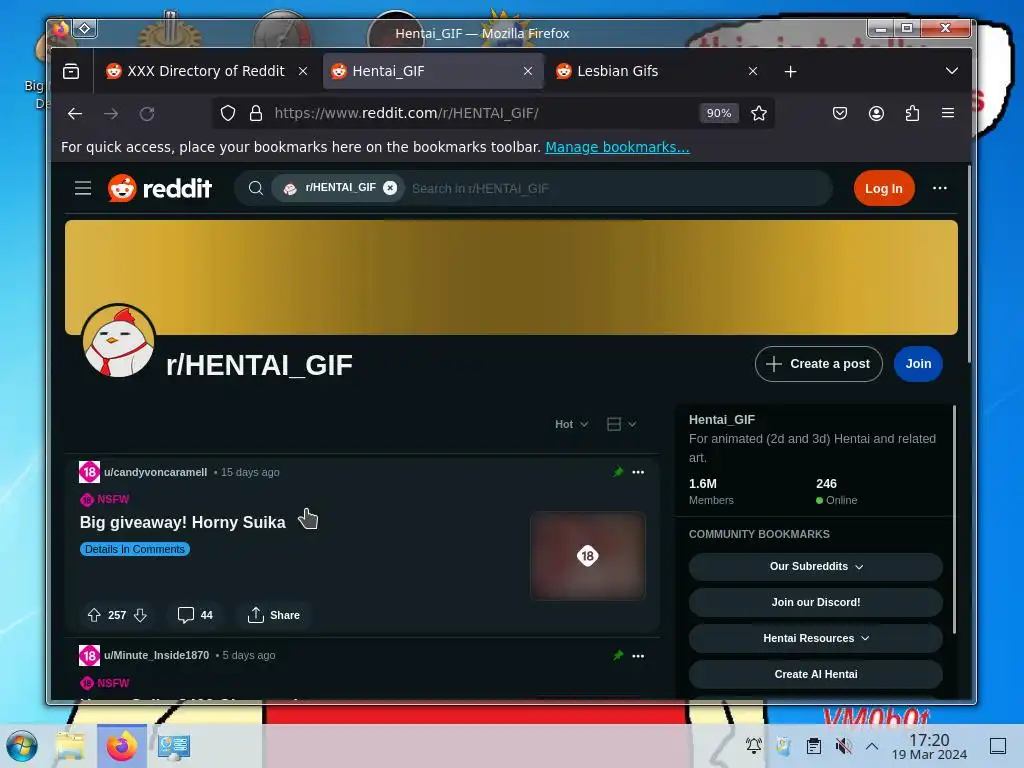Click the Join community button
This screenshot has width=1024, height=768.
pyautogui.click(x=918, y=364)
